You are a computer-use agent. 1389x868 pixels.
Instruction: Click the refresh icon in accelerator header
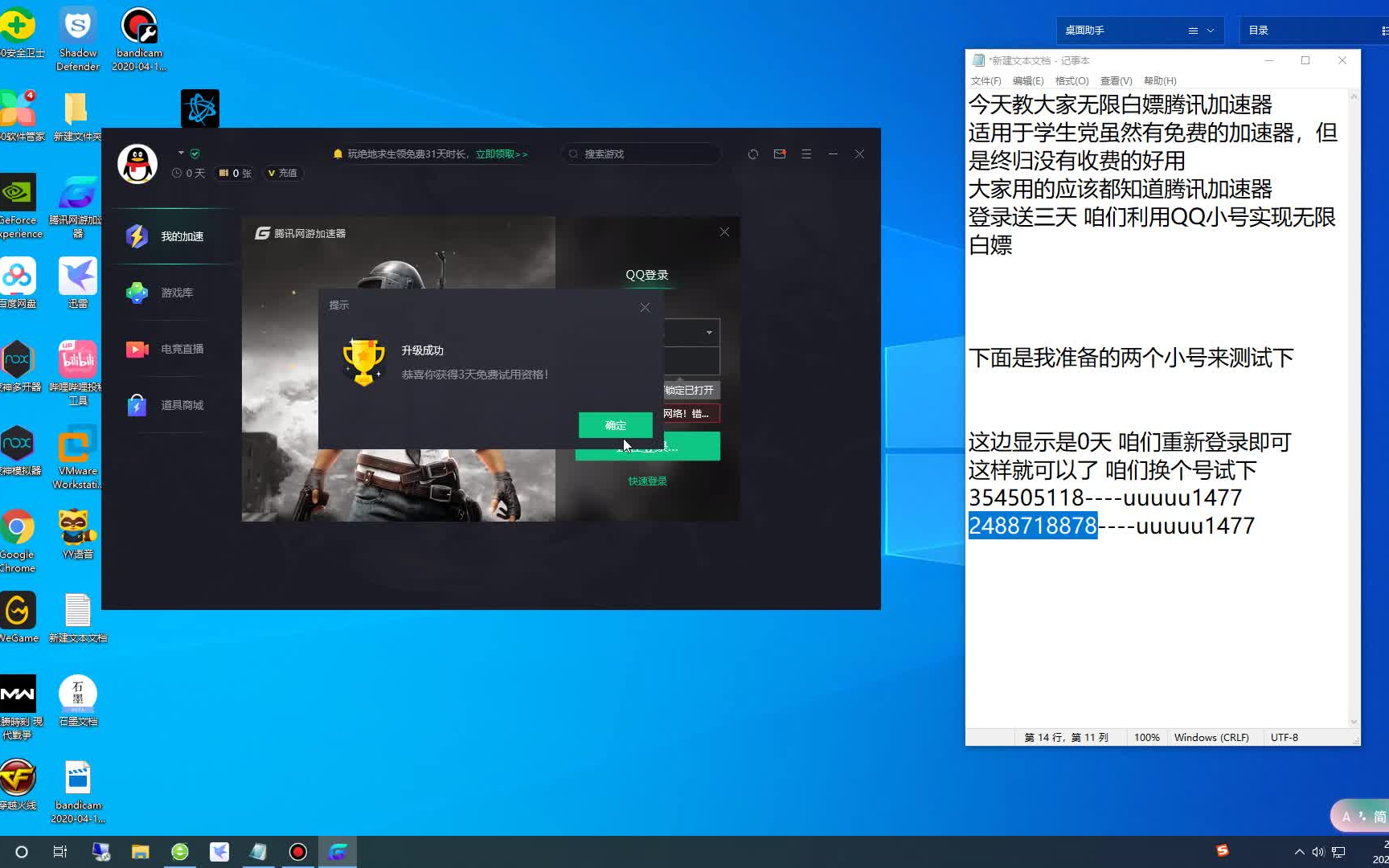pos(753,154)
